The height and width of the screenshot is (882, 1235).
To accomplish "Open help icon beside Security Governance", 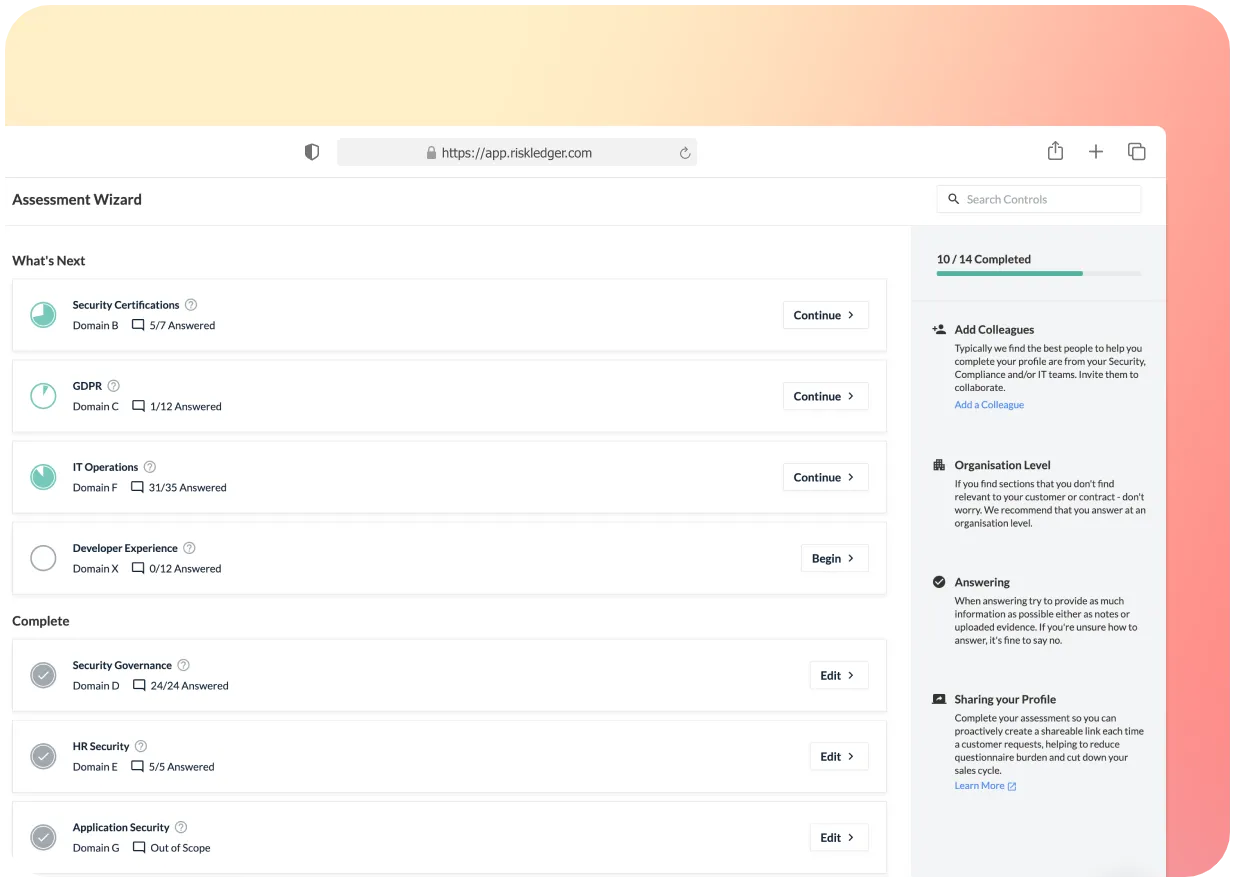I will (183, 665).
